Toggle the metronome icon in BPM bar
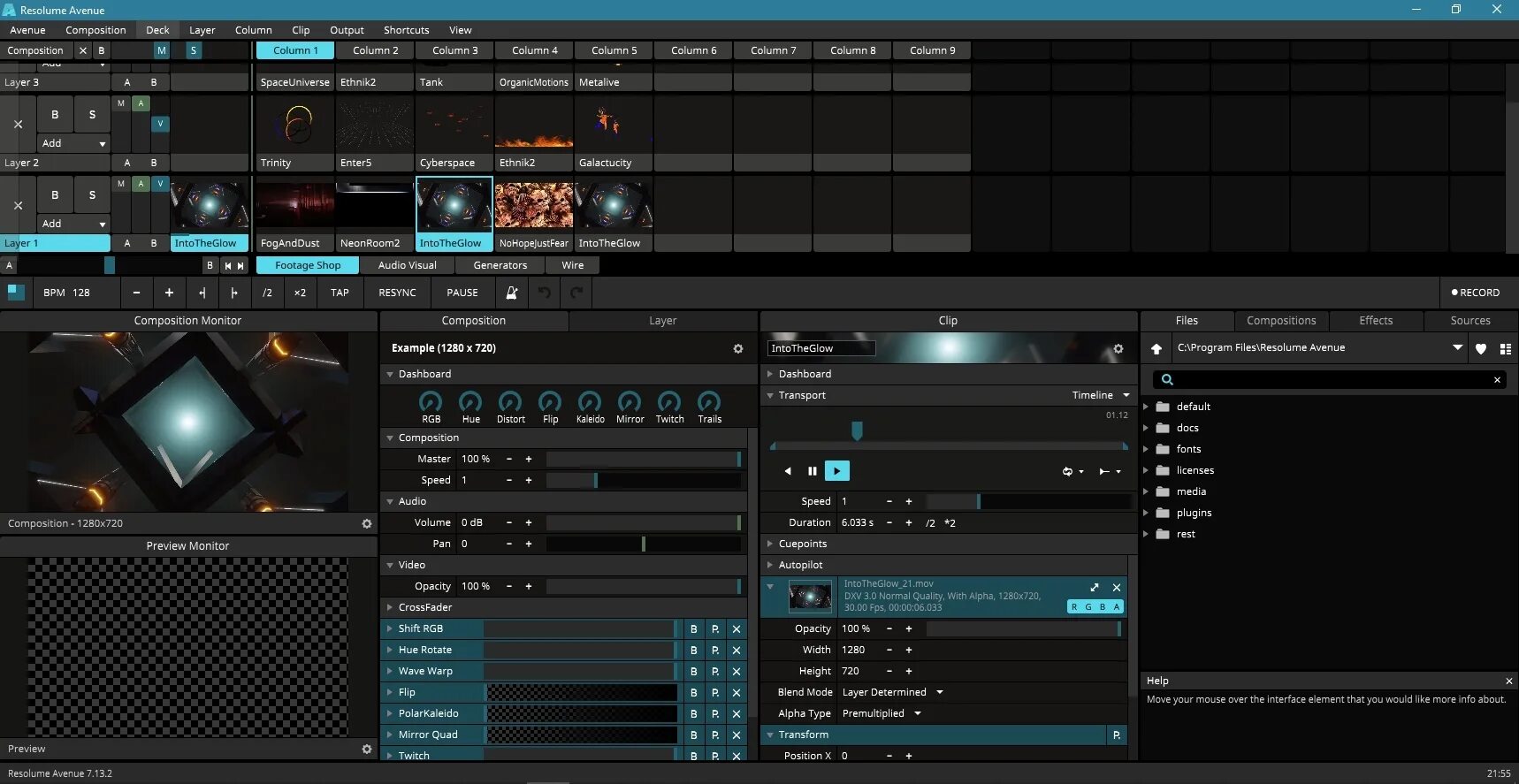The image size is (1519, 784). [x=511, y=293]
